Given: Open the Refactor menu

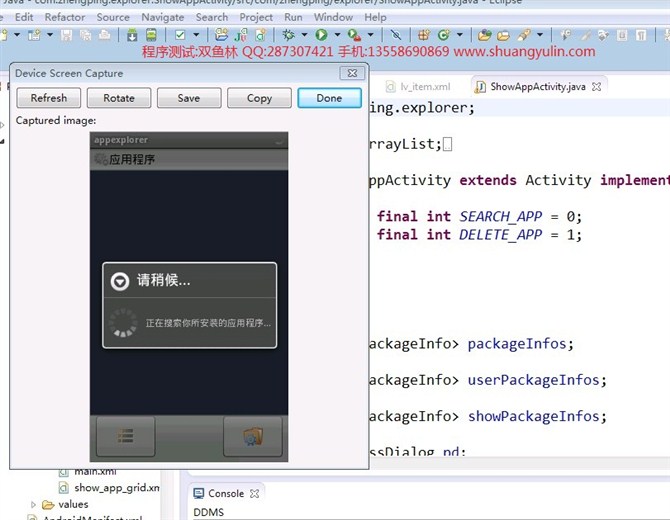Looking at the screenshot, I should pos(65,17).
